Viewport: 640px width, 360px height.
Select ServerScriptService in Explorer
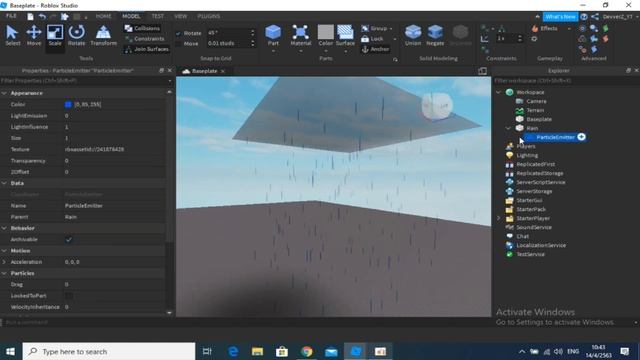pyautogui.click(x=541, y=182)
